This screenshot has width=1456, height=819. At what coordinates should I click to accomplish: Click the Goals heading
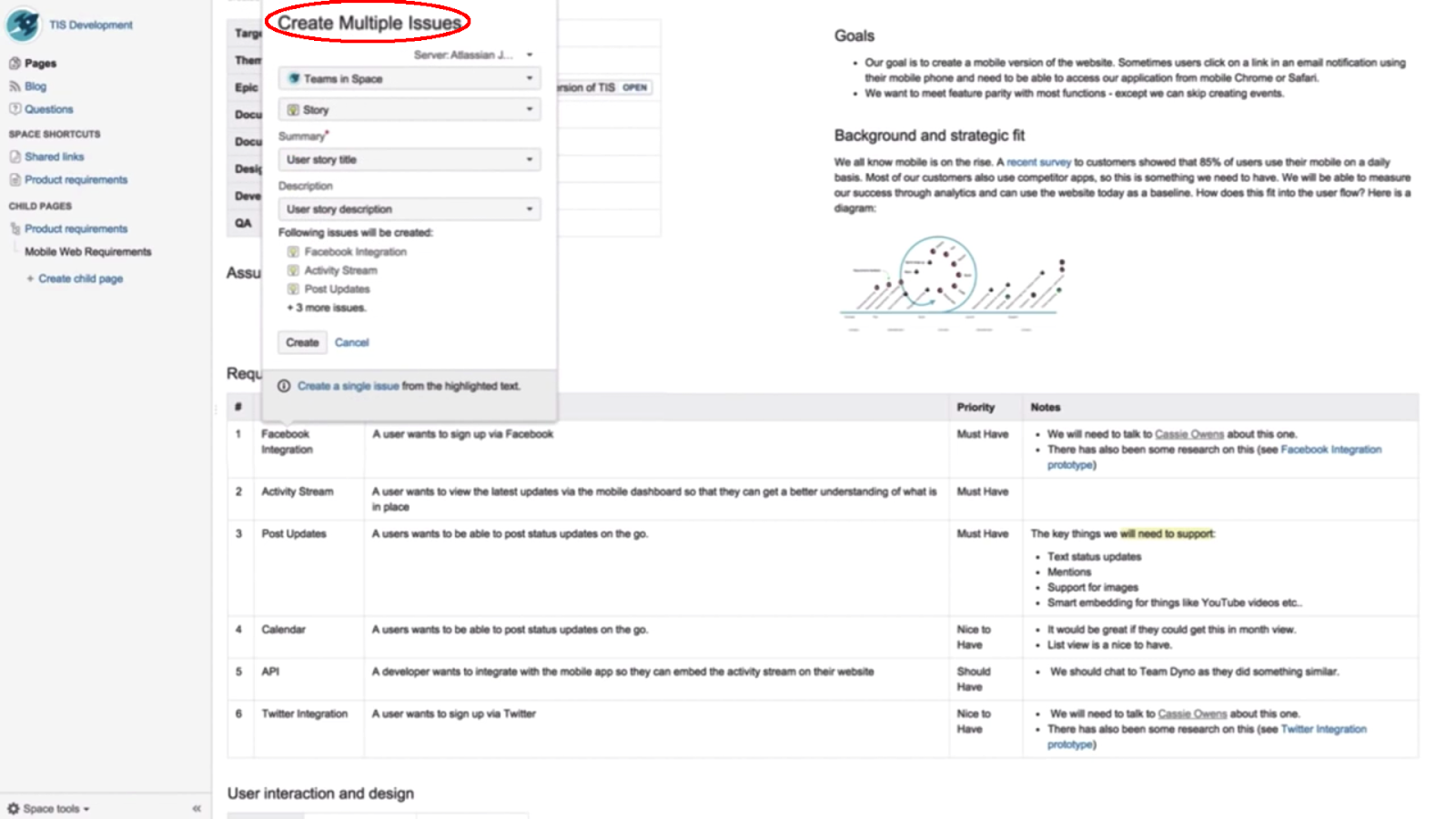pyautogui.click(x=854, y=36)
